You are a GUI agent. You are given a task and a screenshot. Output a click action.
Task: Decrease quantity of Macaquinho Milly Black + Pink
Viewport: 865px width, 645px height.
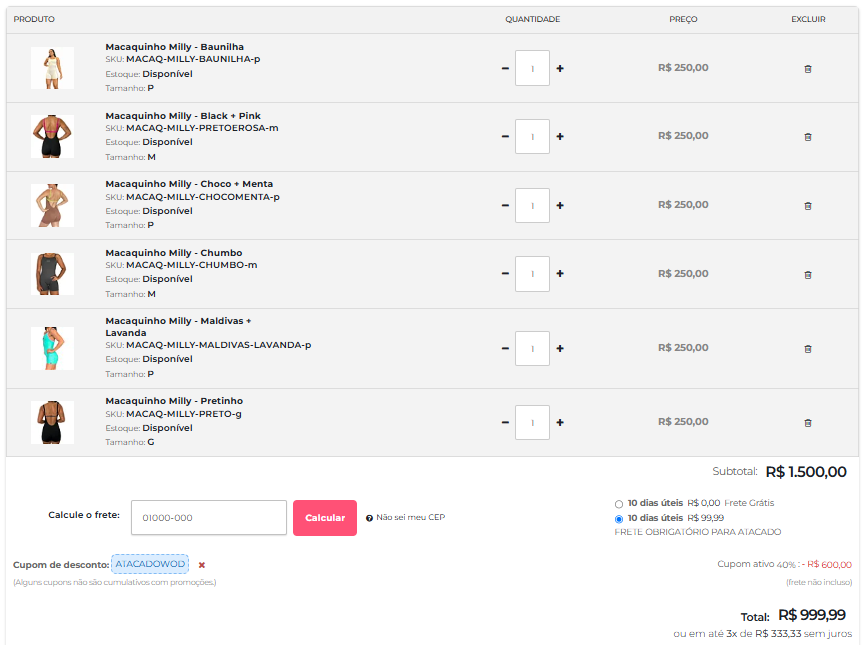pyautogui.click(x=505, y=137)
